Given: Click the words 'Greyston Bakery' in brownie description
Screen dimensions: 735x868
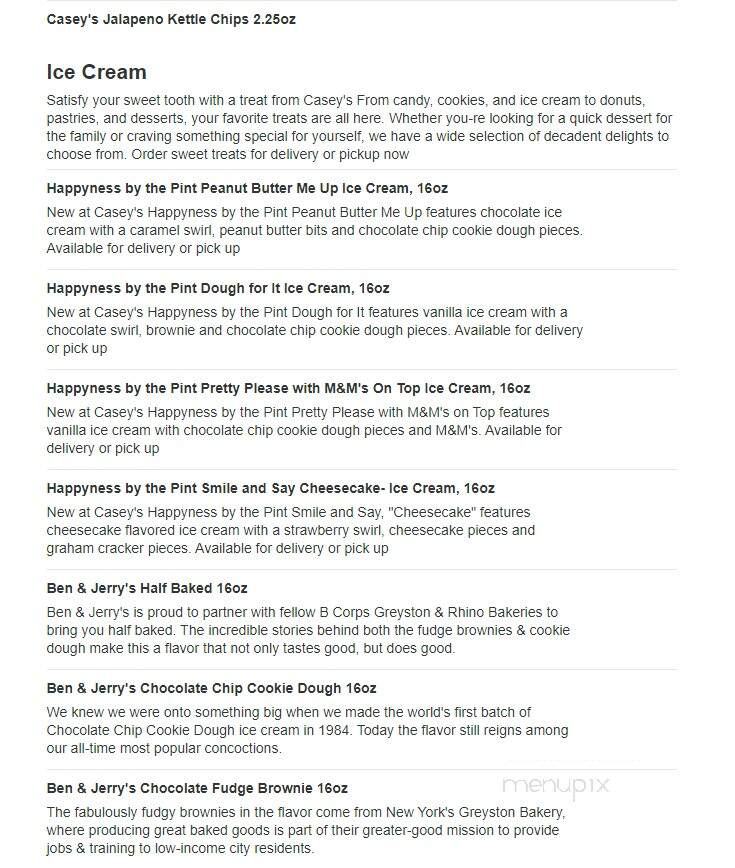Looking at the screenshot, I should pos(511,813).
